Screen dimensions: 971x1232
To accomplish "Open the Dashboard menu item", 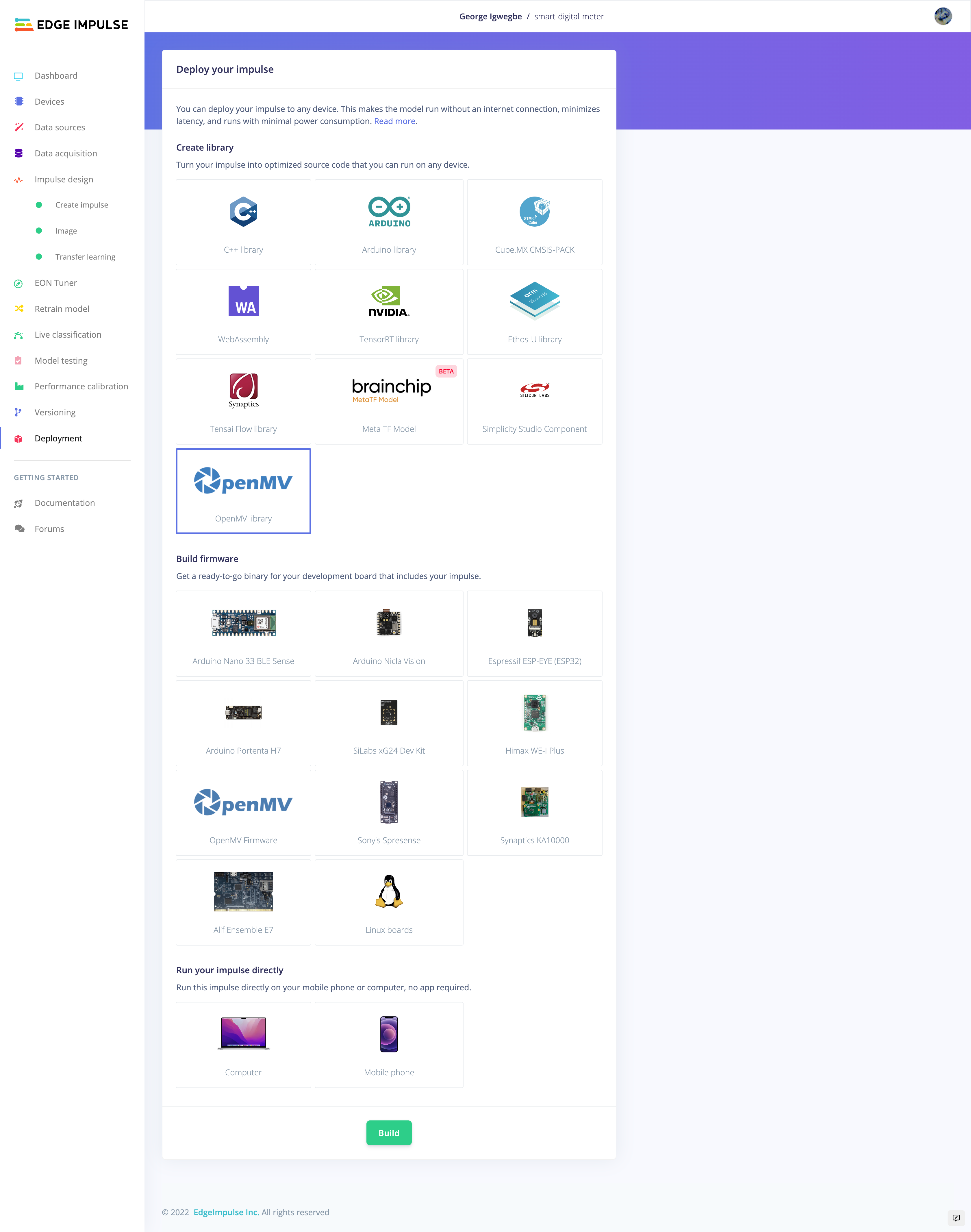I will (56, 76).
